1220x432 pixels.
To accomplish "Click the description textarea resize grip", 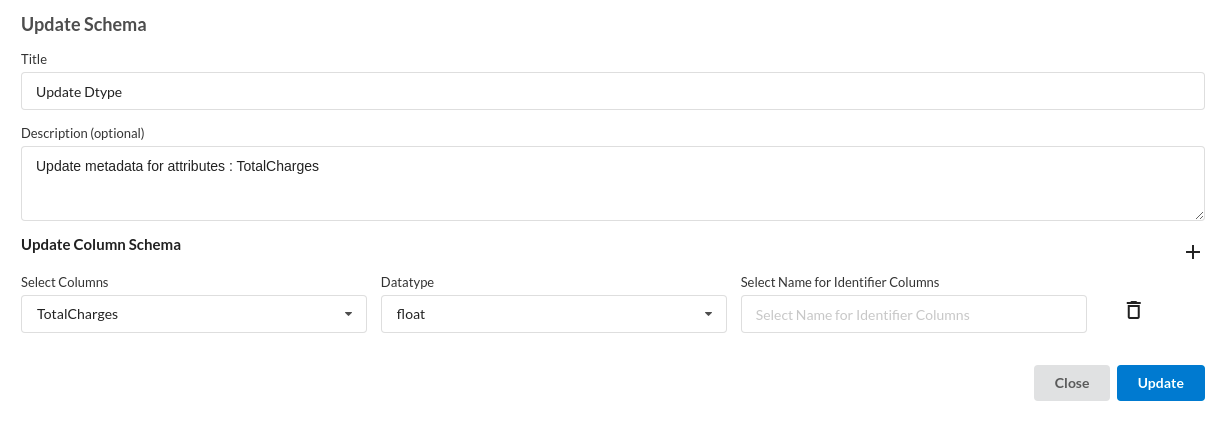I will pyautogui.click(x=1198, y=214).
